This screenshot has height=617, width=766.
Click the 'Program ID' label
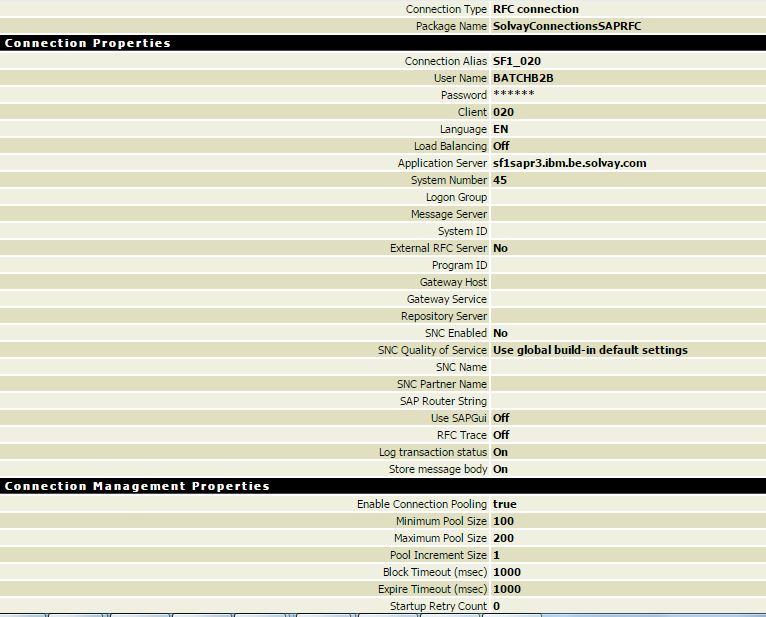[459, 265]
